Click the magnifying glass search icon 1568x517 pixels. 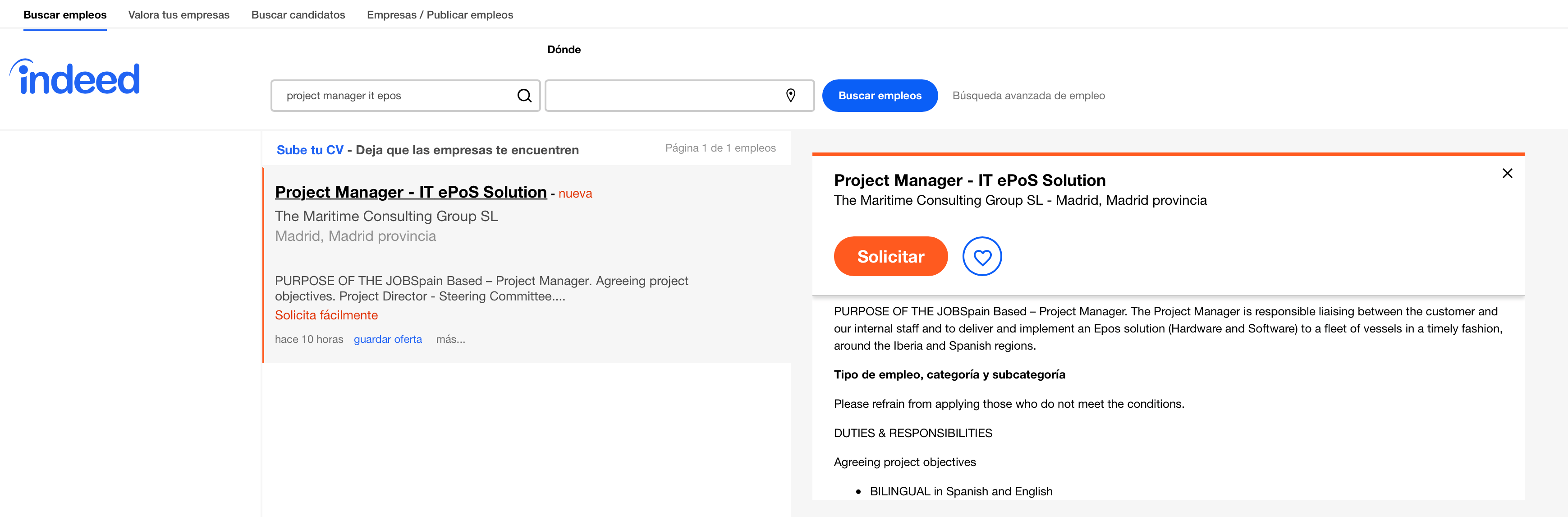524,96
